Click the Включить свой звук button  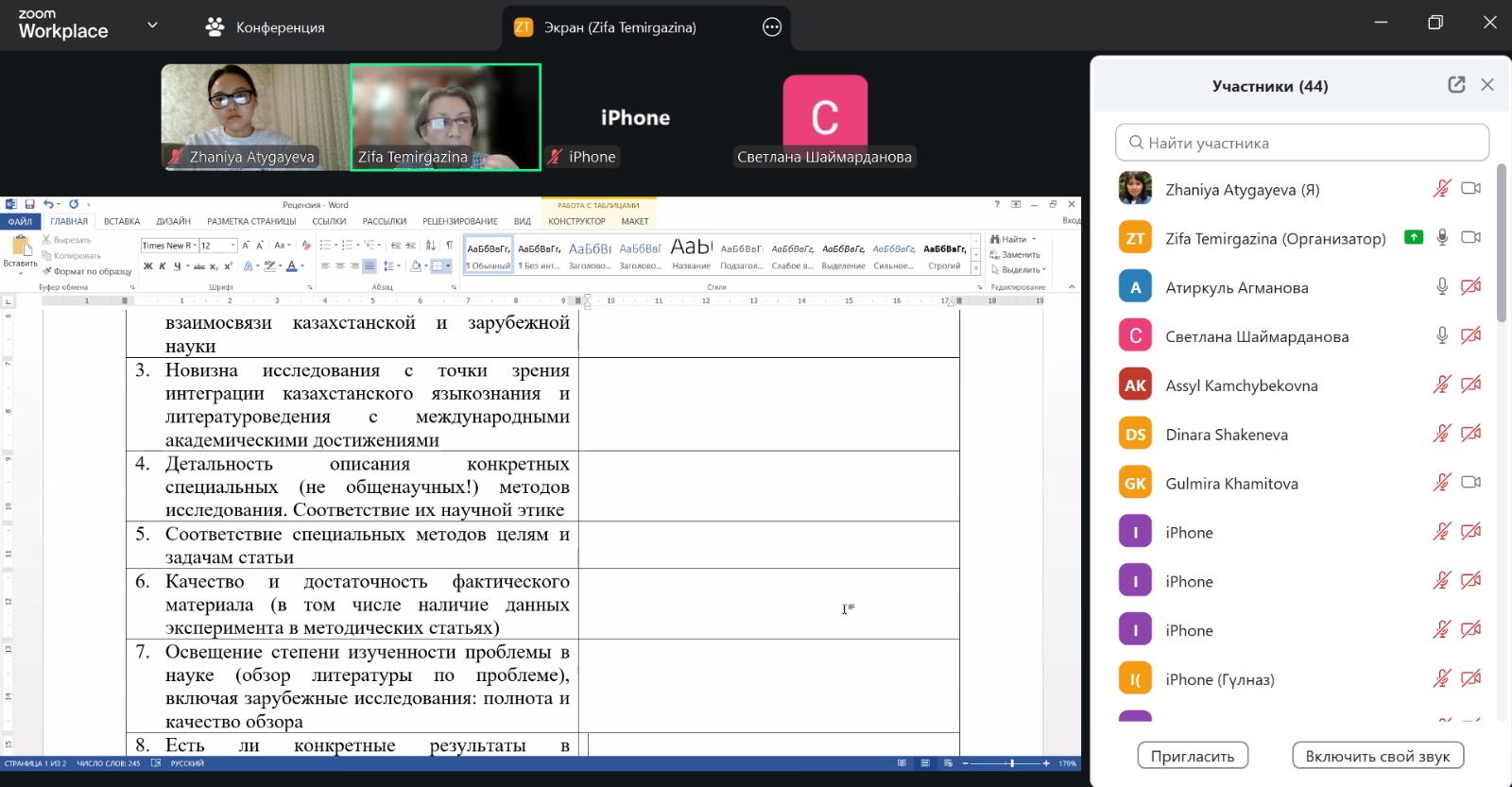tap(1377, 756)
